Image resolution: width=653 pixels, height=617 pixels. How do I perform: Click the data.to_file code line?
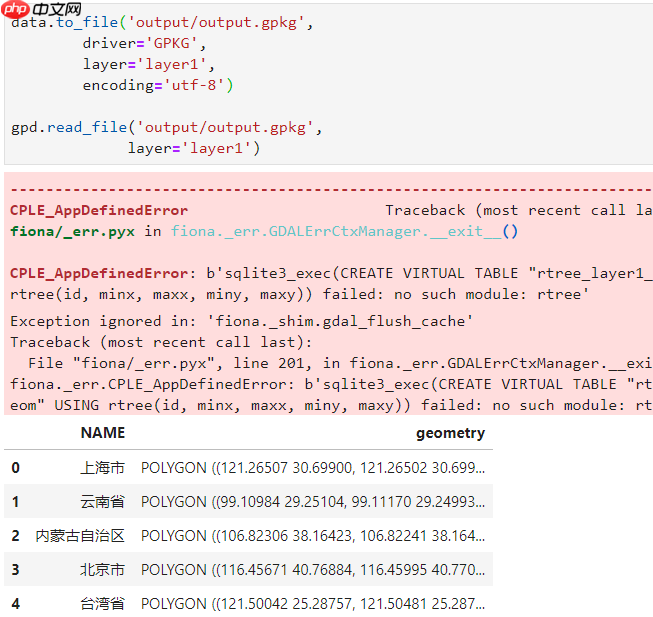[x=162, y=22]
